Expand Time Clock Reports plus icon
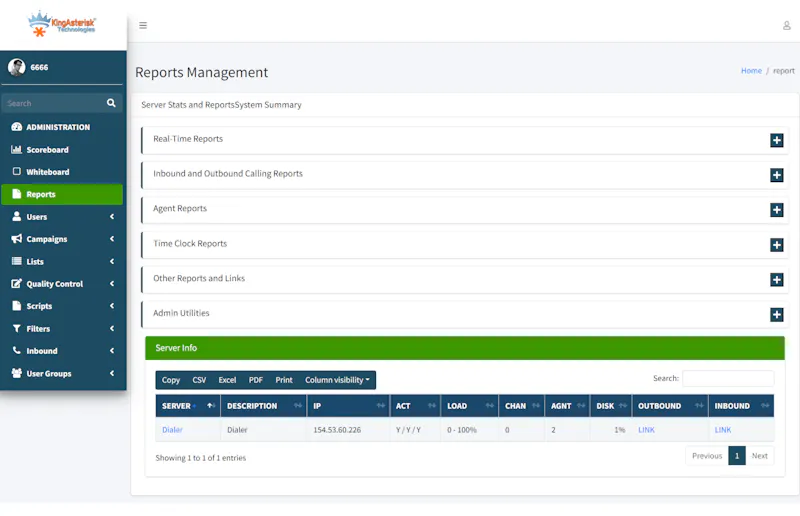 (x=777, y=245)
